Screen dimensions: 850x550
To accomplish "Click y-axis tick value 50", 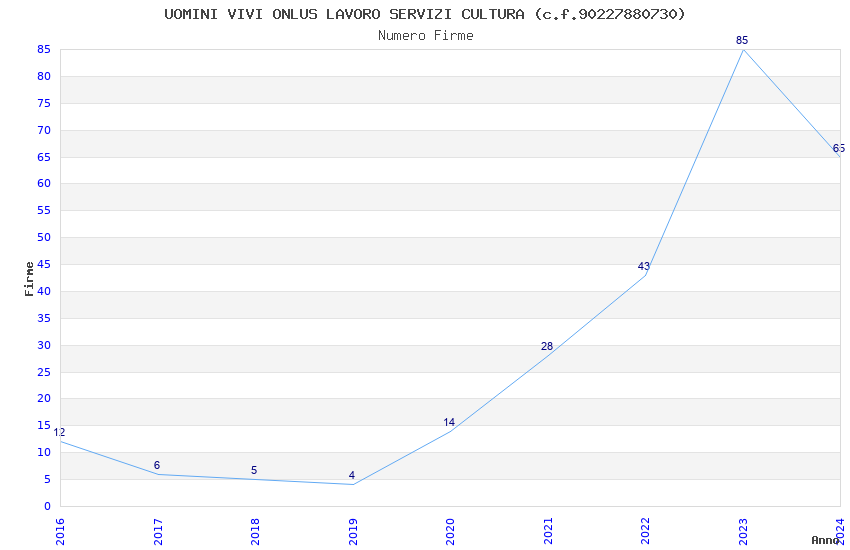I will (44, 237).
